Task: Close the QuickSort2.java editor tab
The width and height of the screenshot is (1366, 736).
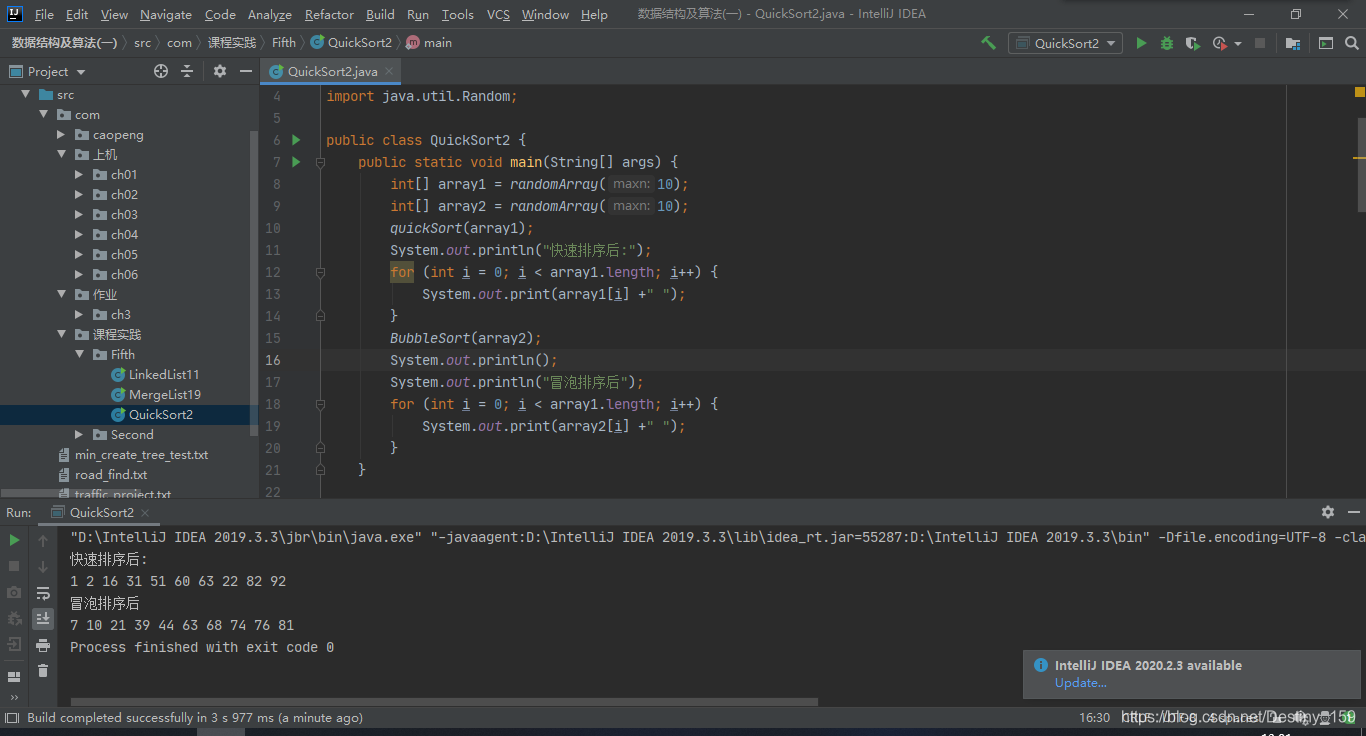Action: click(x=390, y=71)
